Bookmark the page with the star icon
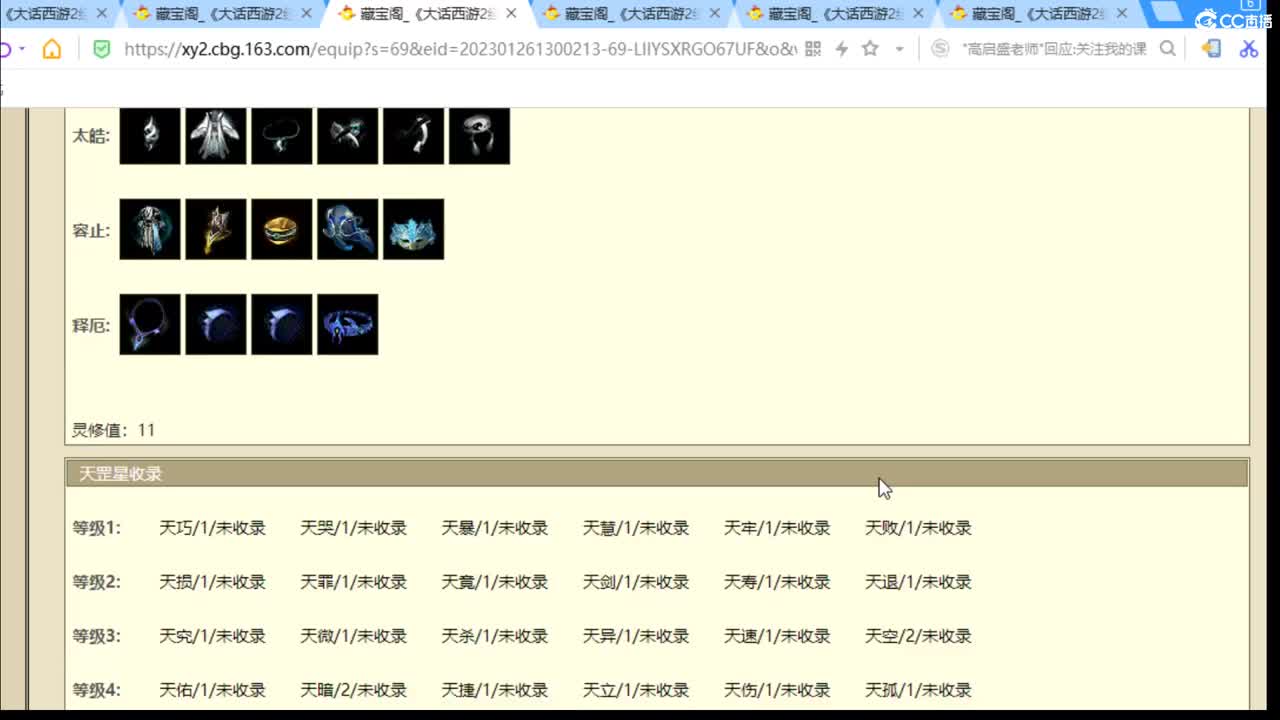Image resolution: width=1280 pixels, height=720 pixels. 870,49
